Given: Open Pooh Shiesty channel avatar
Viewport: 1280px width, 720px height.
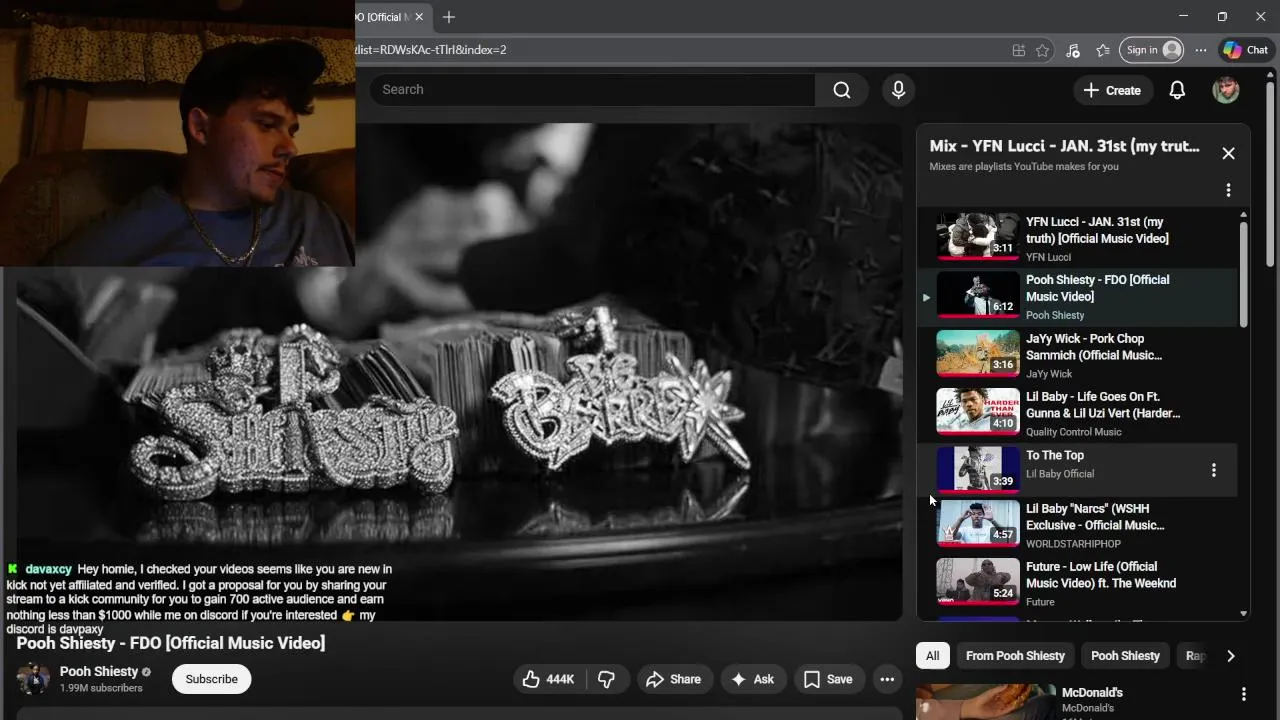Looking at the screenshot, I should [x=33, y=679].
